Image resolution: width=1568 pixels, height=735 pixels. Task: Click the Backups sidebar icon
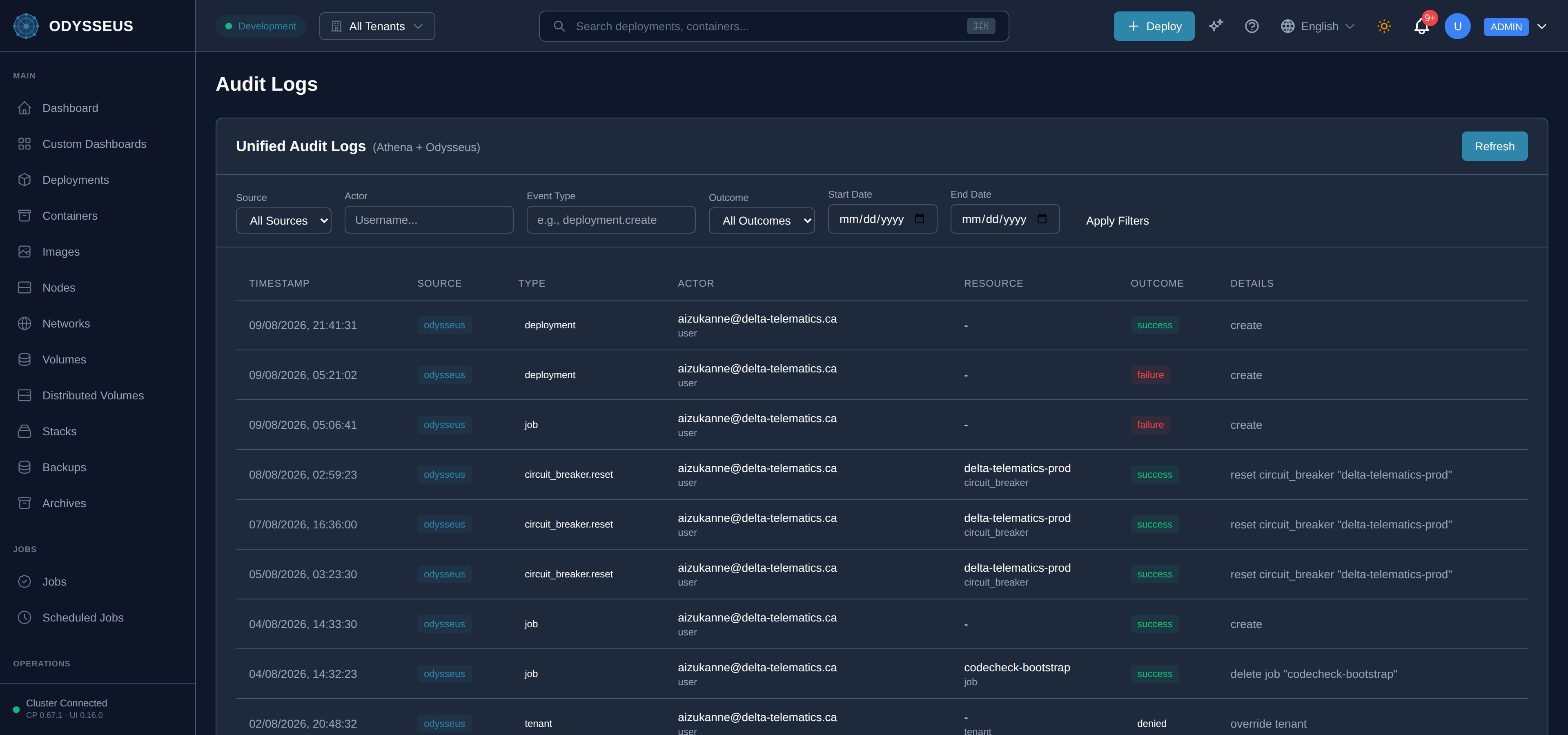(x=24, y=467)
